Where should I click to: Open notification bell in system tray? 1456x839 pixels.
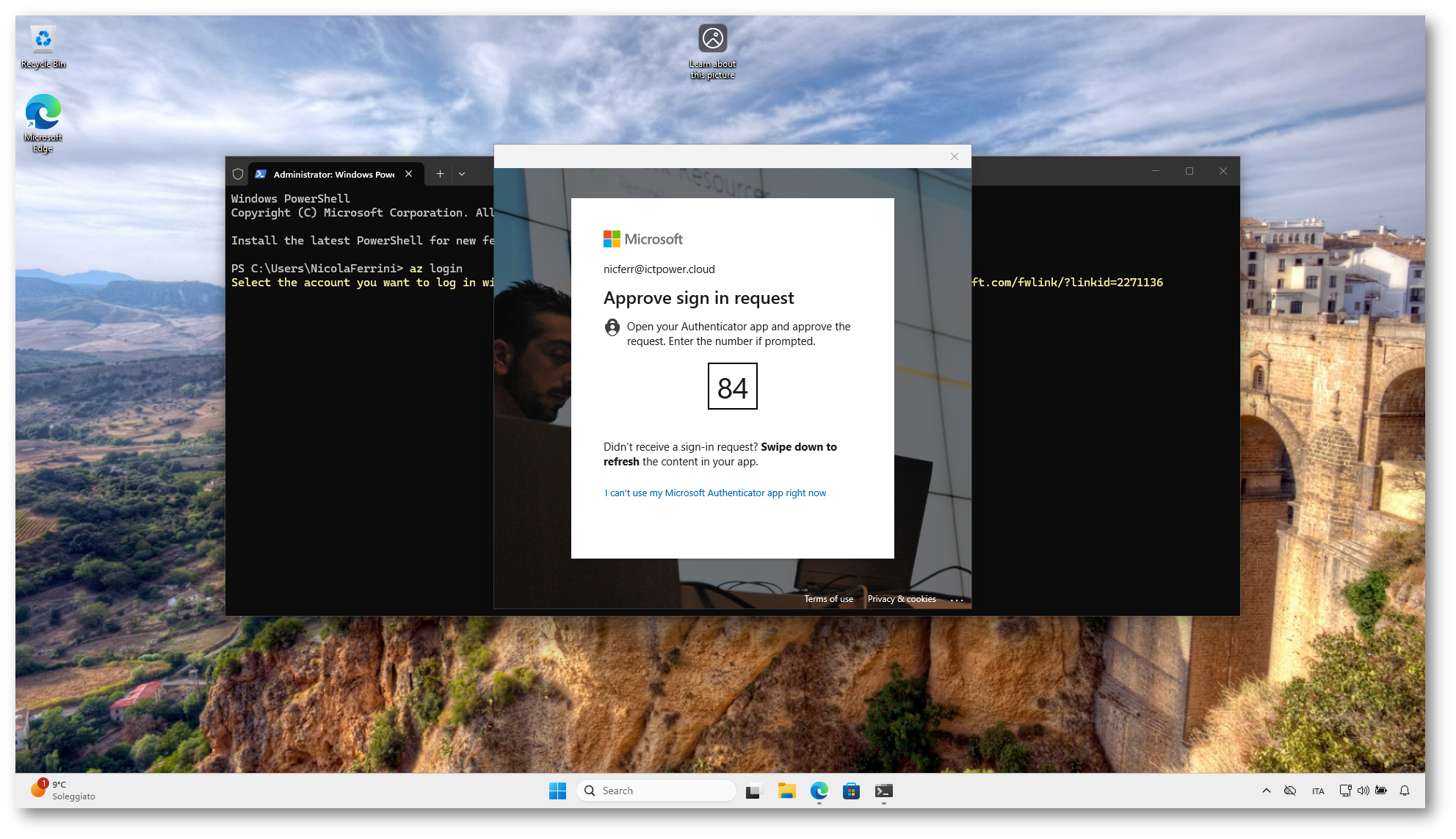point(1404,791)
